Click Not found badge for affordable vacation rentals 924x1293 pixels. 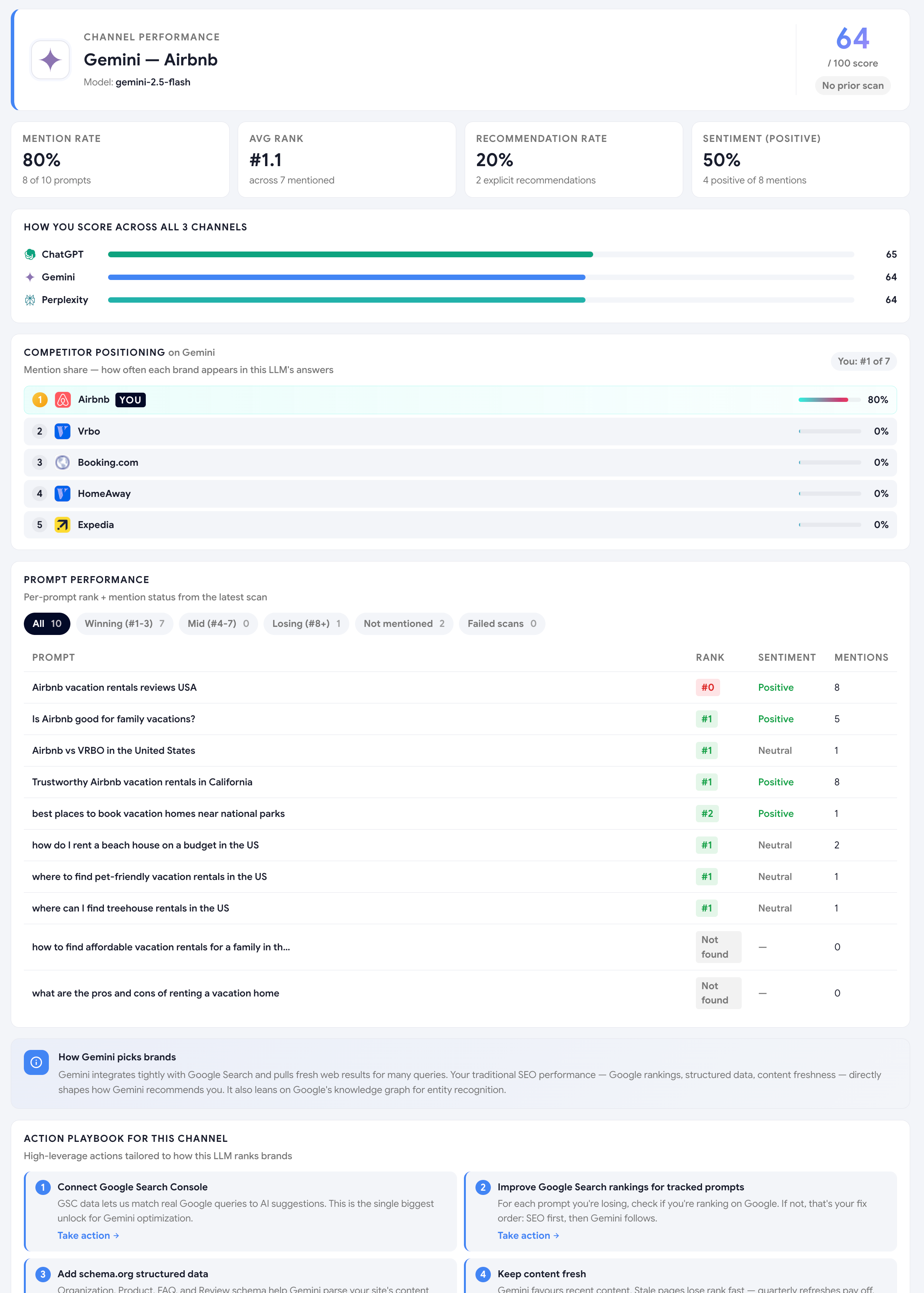pos(718,947)
